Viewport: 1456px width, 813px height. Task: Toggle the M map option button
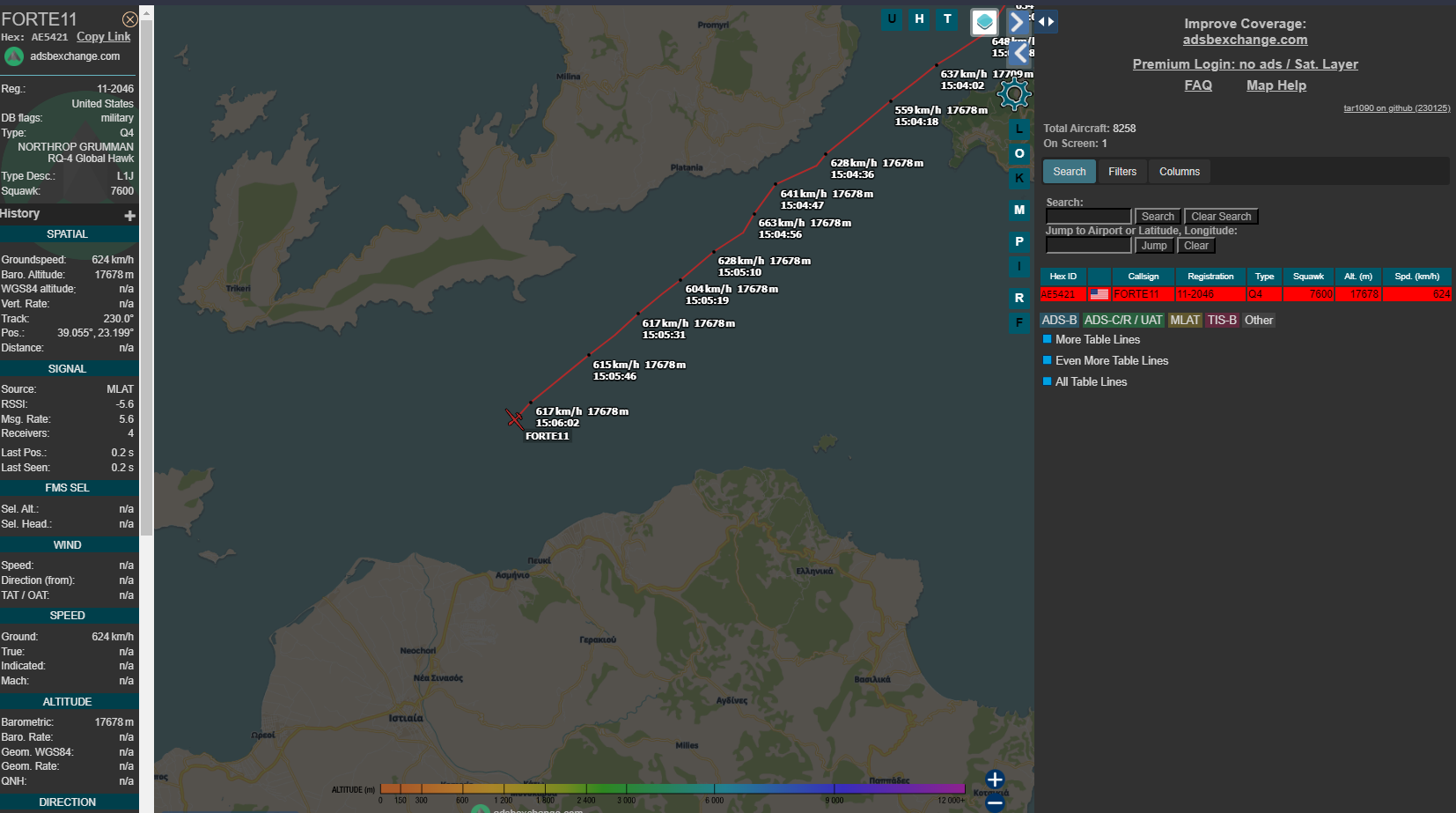[1019, 210]
